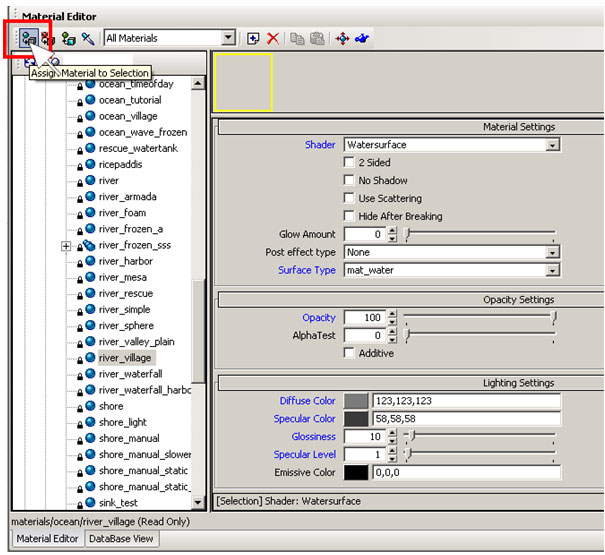Select the shore_manual_slower material
Viewport: 605px width, 555px height.
click(145, 454)
